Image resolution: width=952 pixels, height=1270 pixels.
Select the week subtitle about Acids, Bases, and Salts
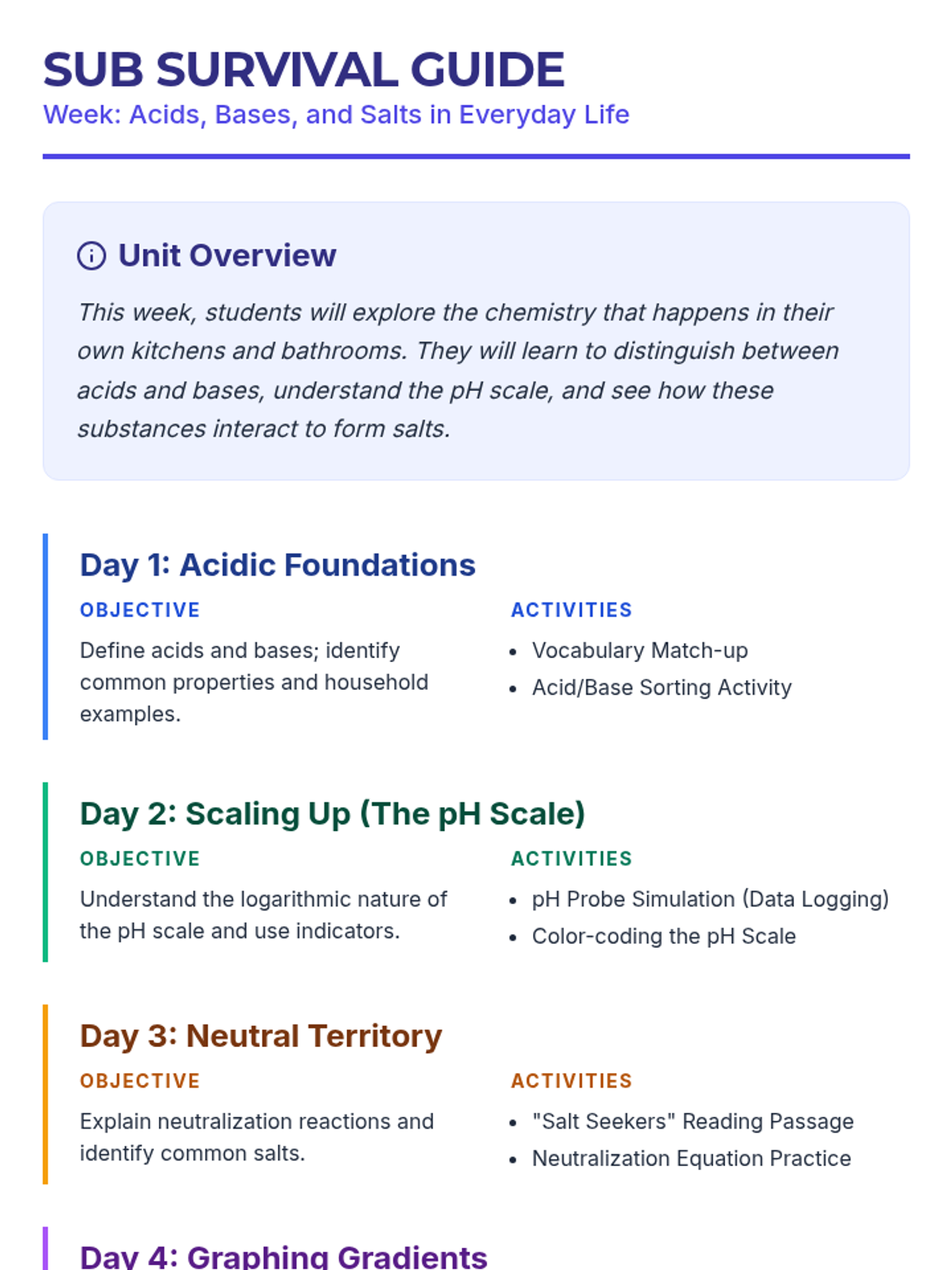[x=336, y=115]
